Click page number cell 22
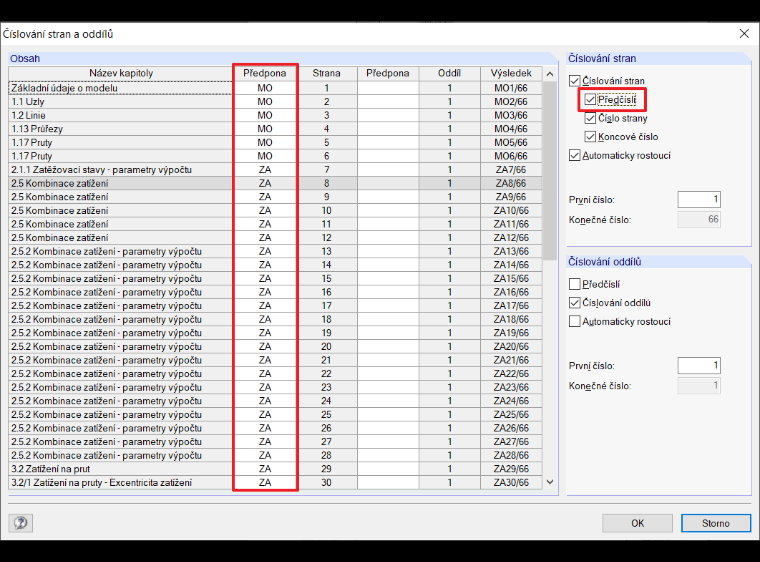 pos(326,374)
